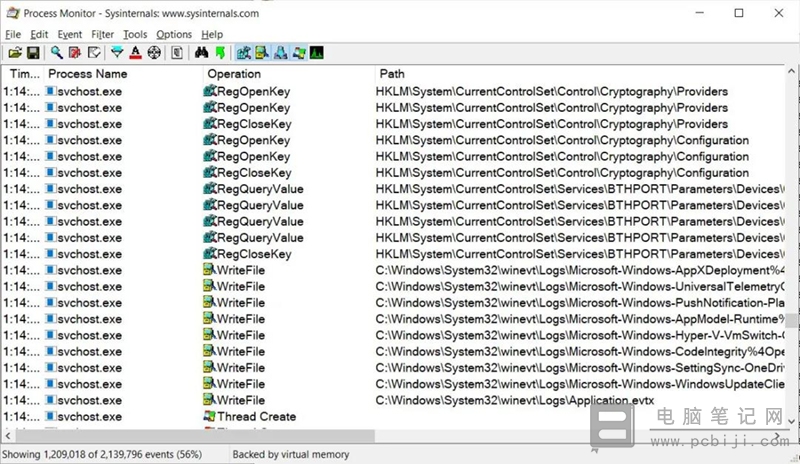Open the Edit menu
The image size is (800, 464).
(x=39, y=34)
